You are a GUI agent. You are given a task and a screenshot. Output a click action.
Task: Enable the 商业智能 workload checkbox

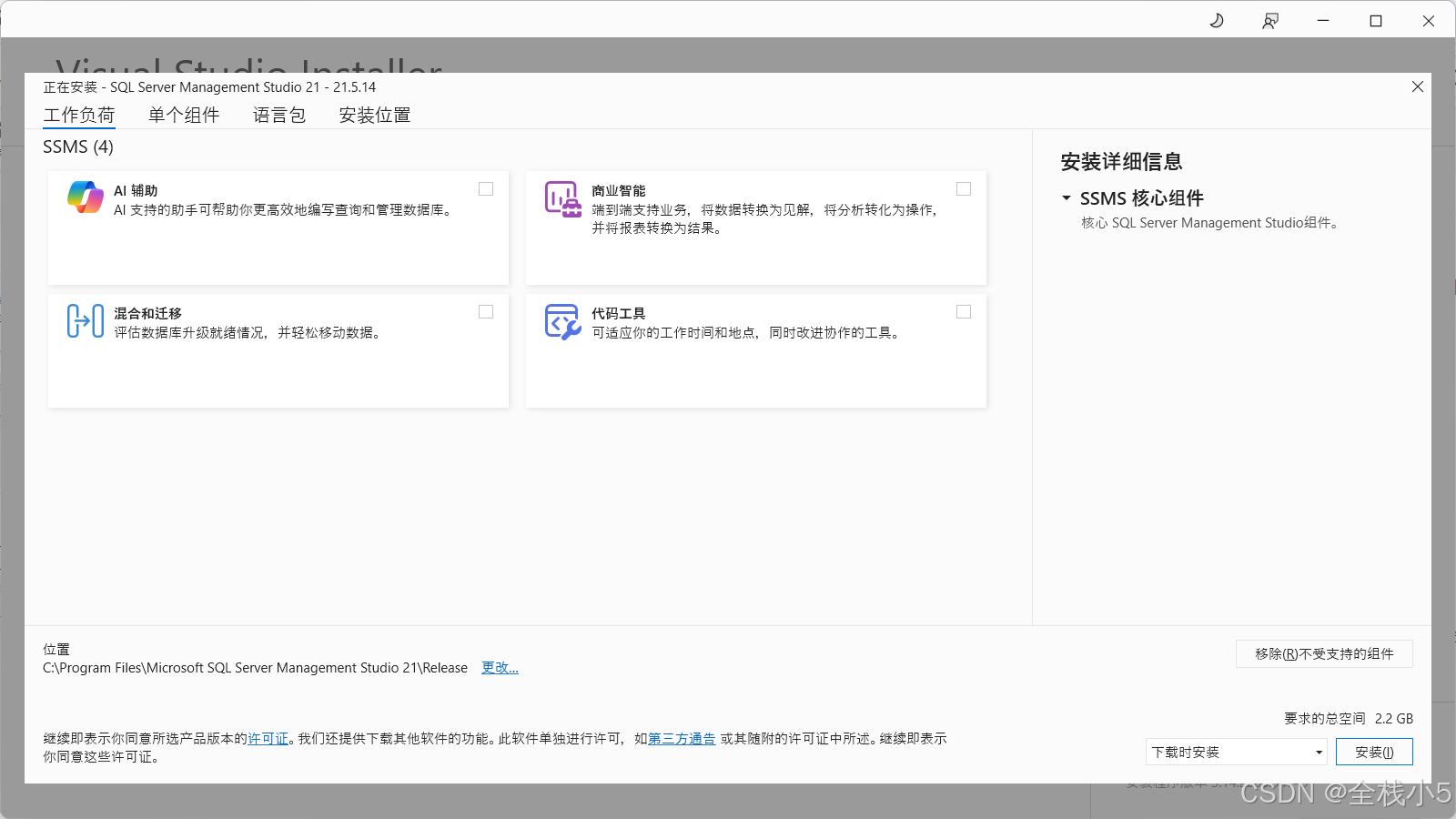pyautogui.click(x=964, y=189)
